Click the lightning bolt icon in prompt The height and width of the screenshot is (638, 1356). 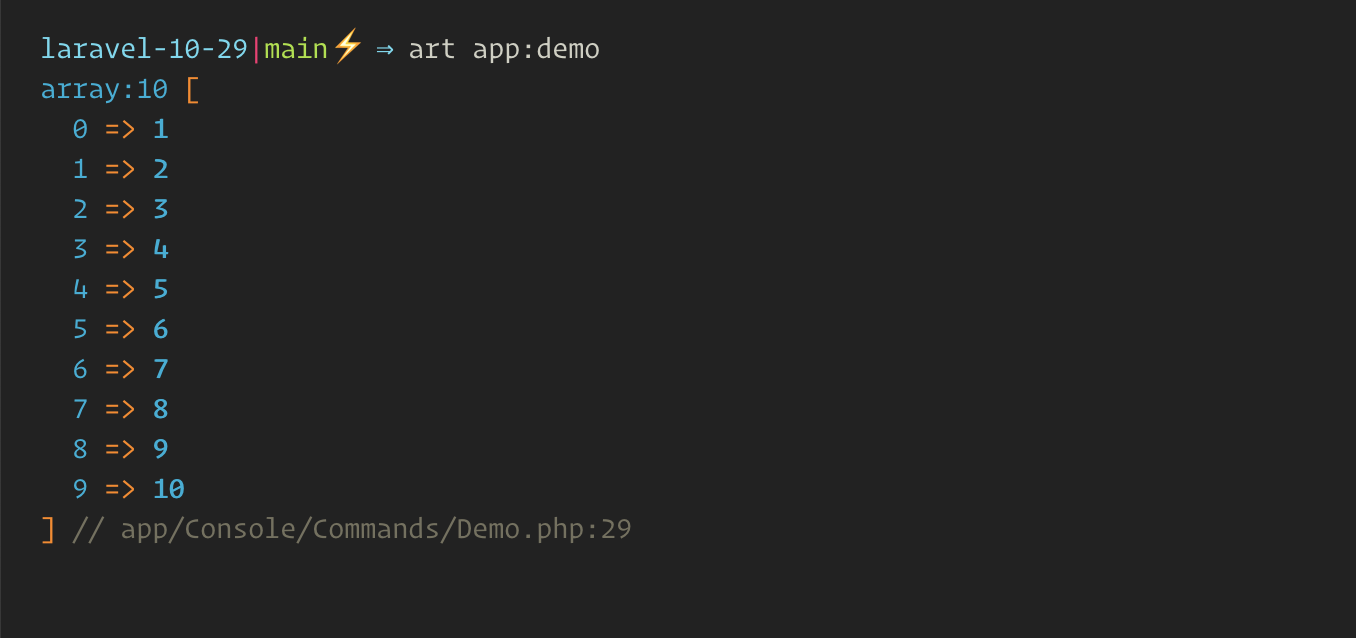tap(347, 47)
